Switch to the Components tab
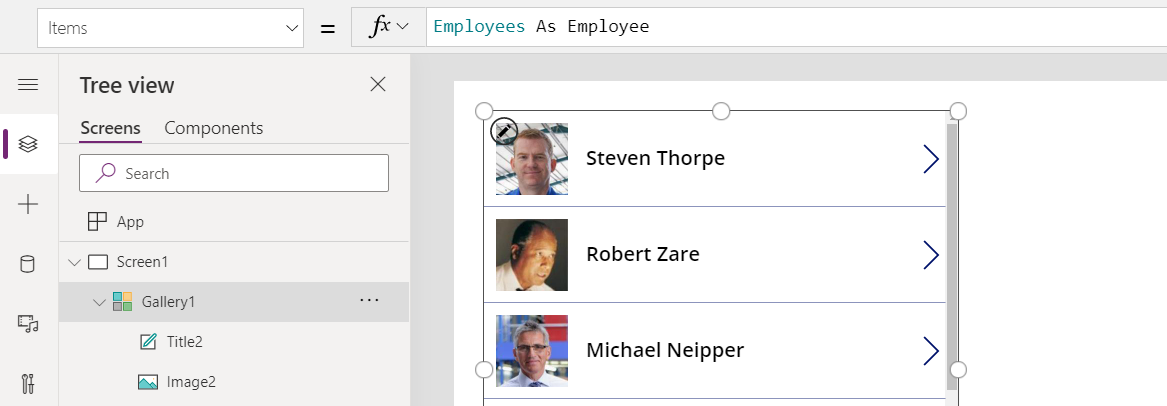The height and width of the screenshot is (406, 1167). 213,128
